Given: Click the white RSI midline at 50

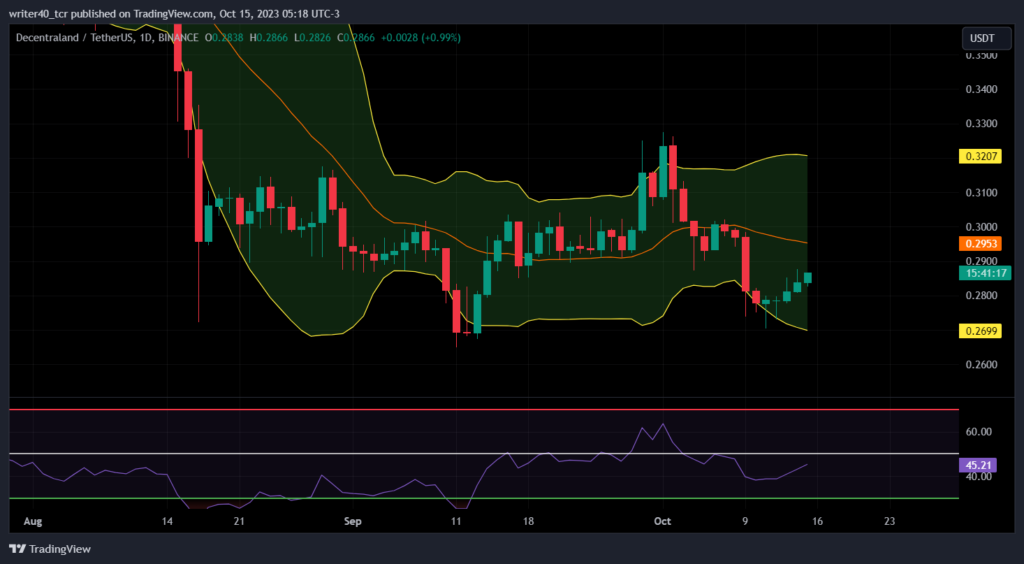Looking at the screenshot, I should tap(484, 453).
